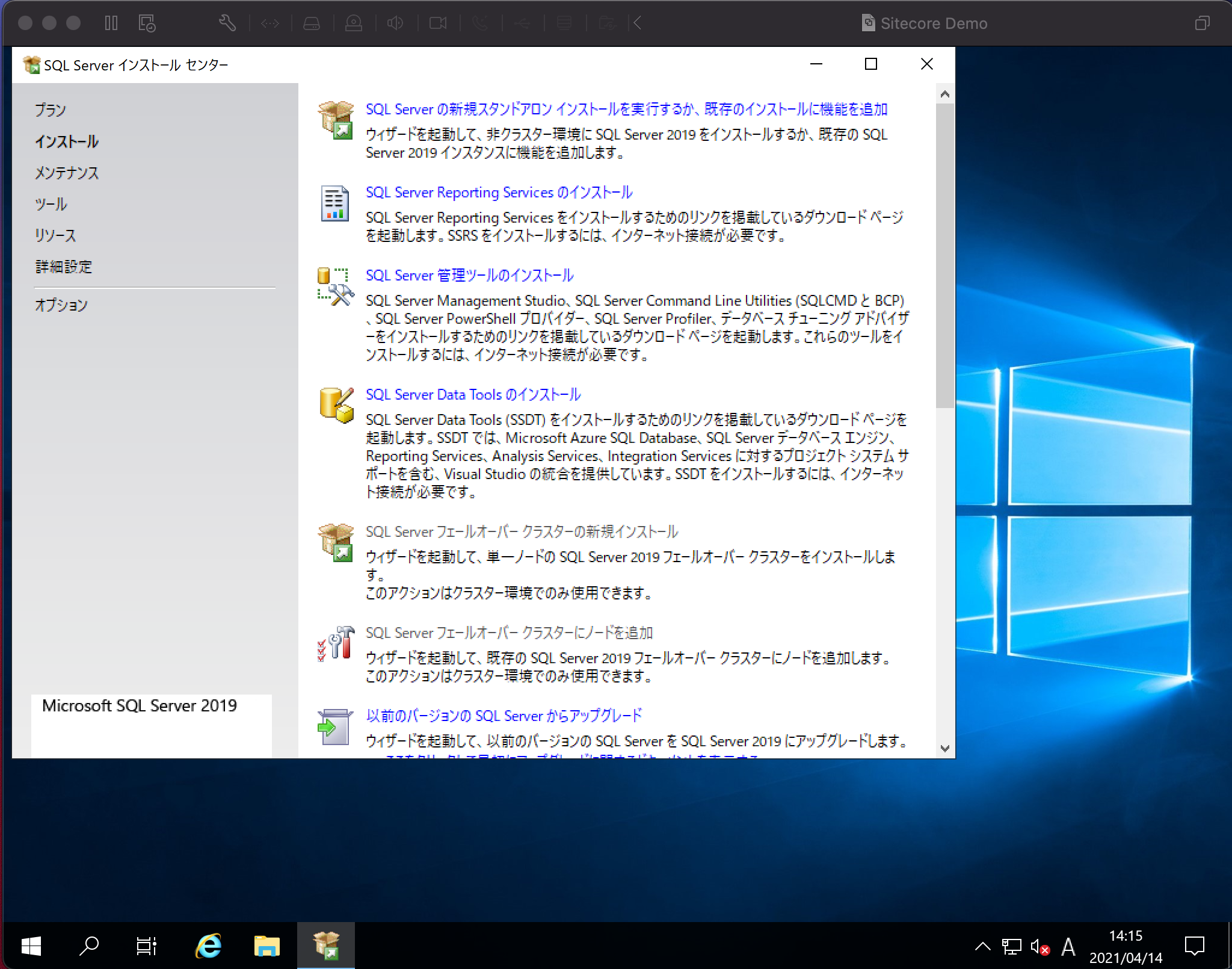Click the VM network arrows toolbar icon
1232x969 pixels.
click(x=270, y=23)
